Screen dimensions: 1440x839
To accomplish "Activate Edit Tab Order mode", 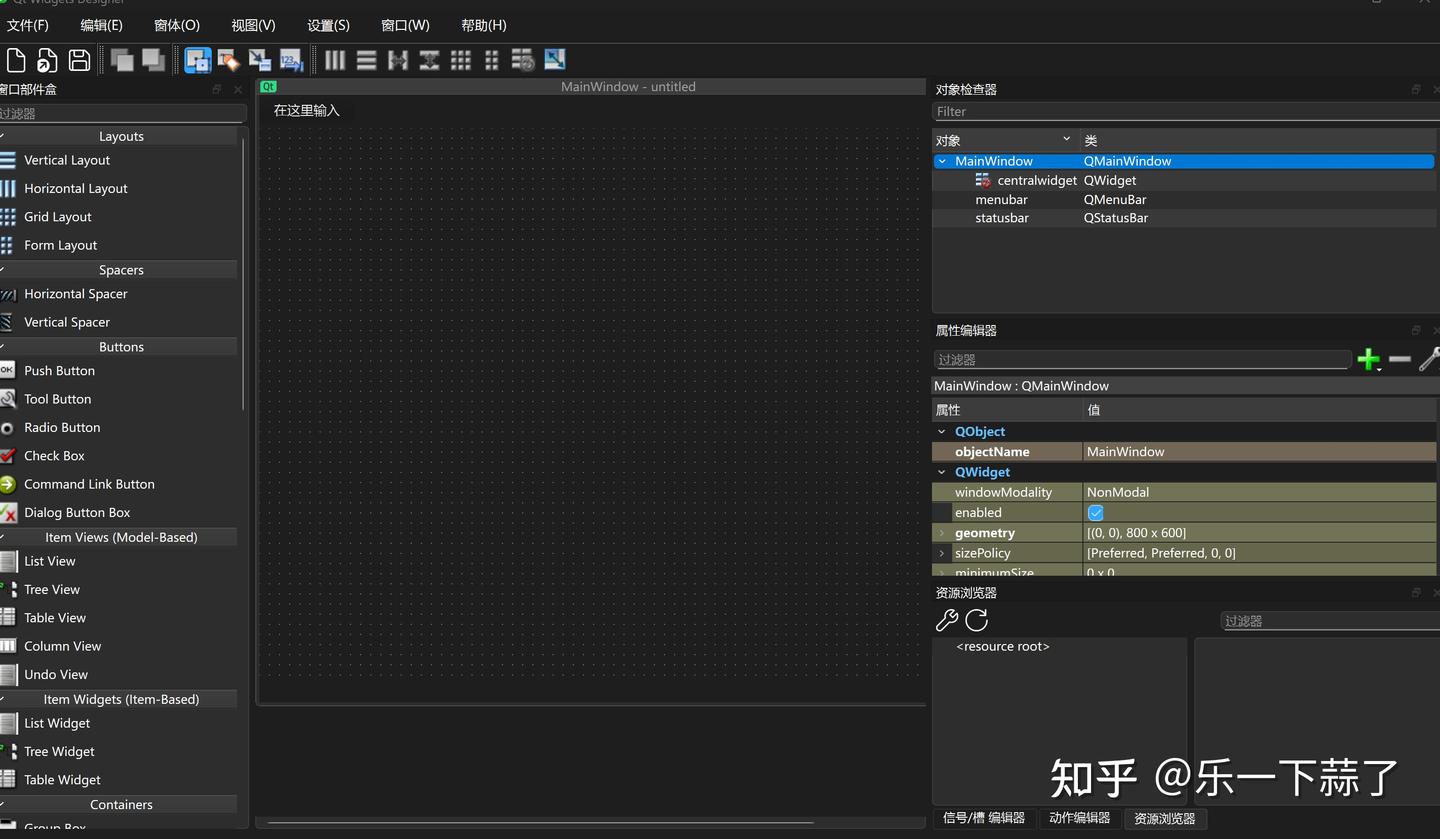I will click(x=291, y=60).
